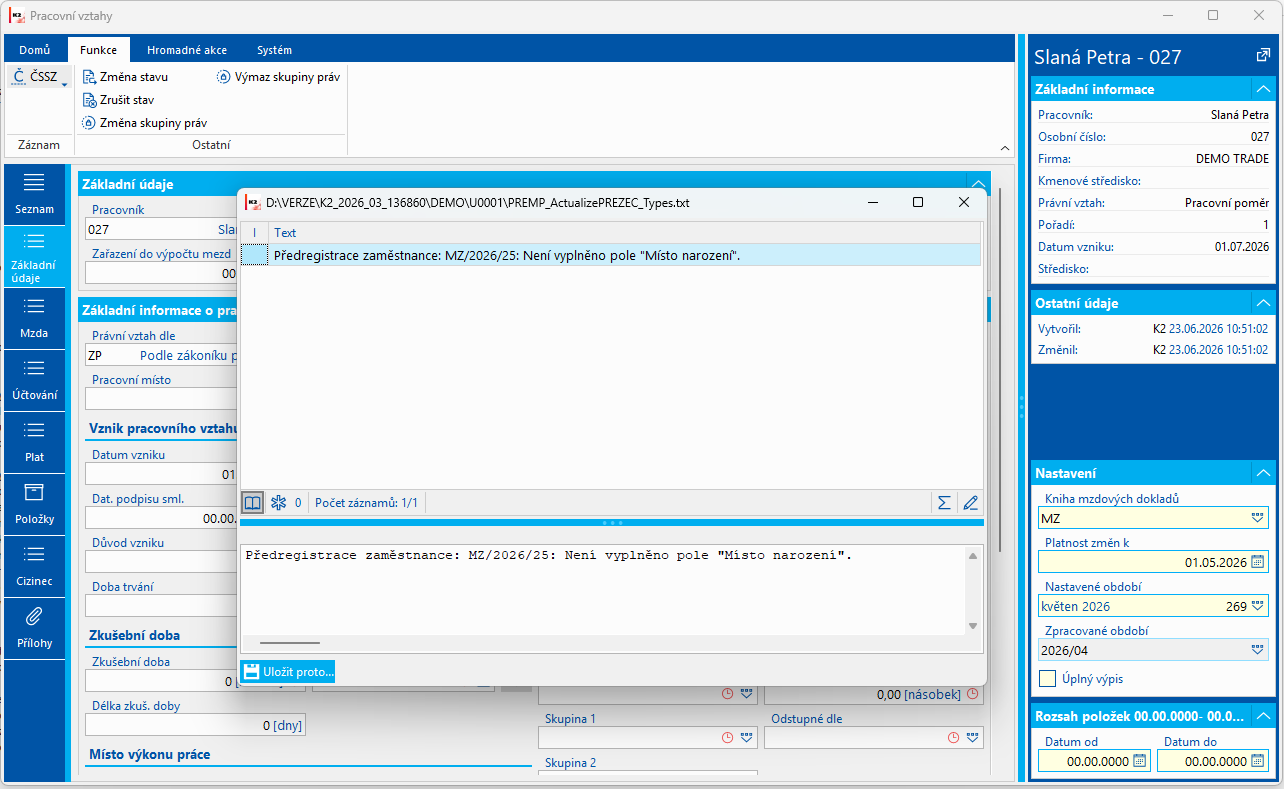Switch to the Funkce ribbon tab

99,50
